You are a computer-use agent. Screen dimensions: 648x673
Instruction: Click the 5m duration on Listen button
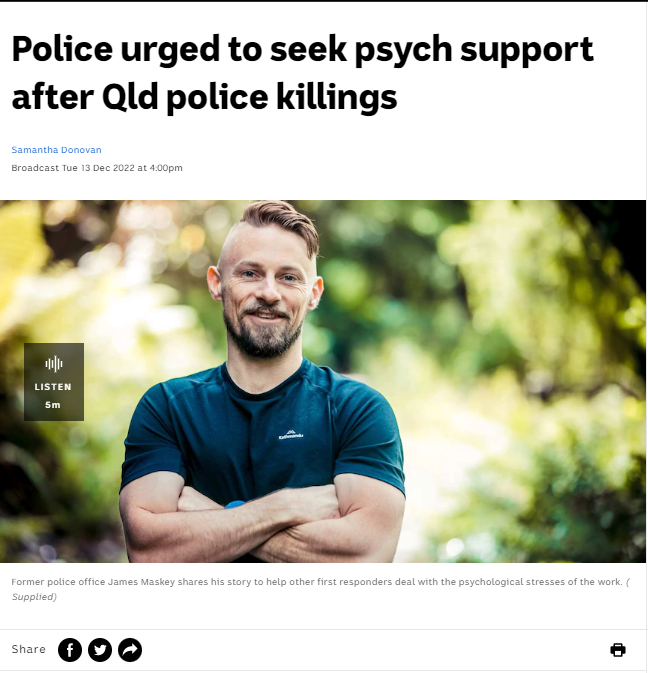[53, 405]
